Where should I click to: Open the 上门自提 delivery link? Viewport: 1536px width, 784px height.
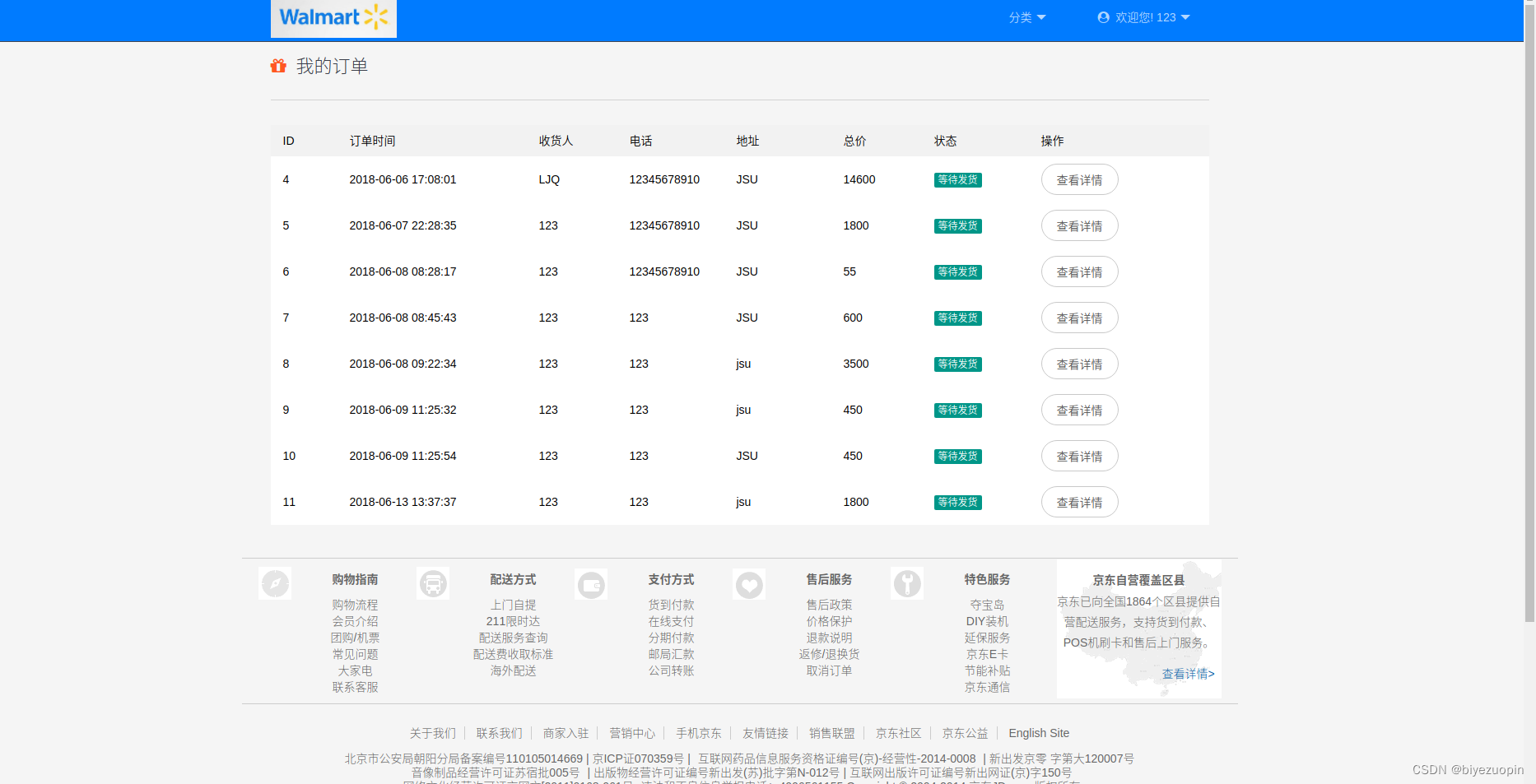tap(513, 605)
